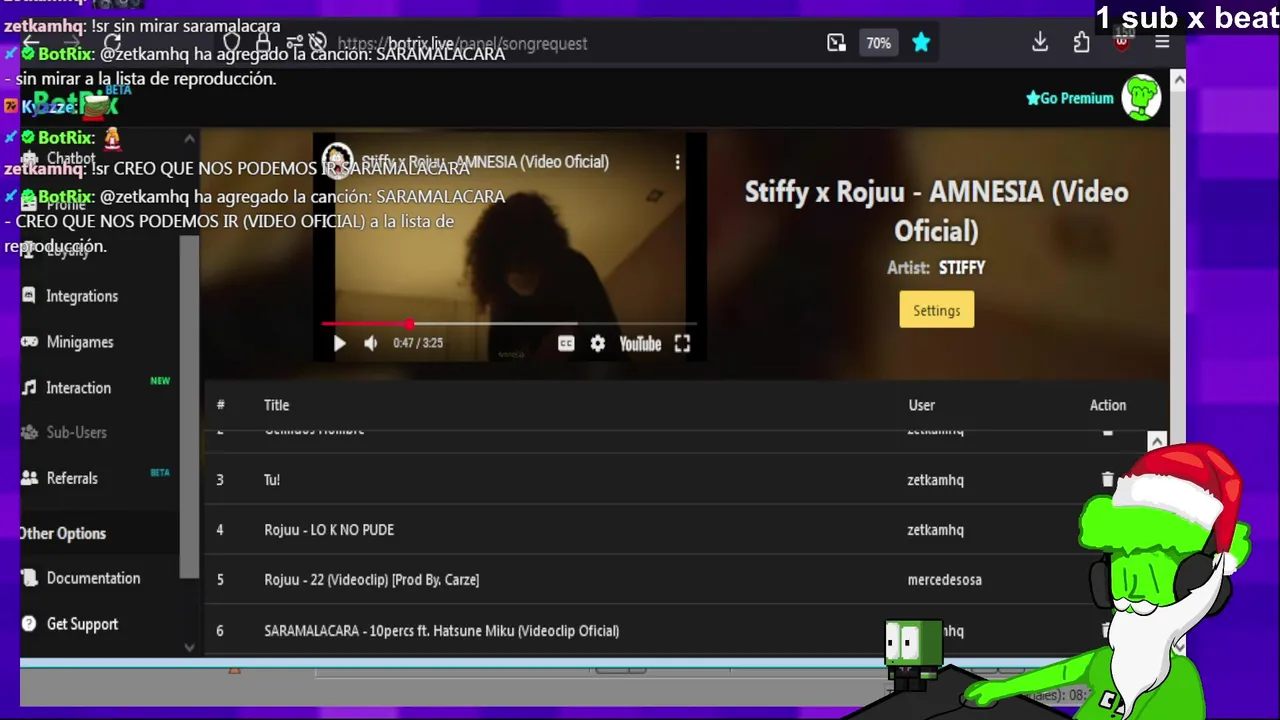Click user mercedesosa in the queue
The height and width of the screenshot is (720, 1280).
pyautogui.click(x=944, y=580)
